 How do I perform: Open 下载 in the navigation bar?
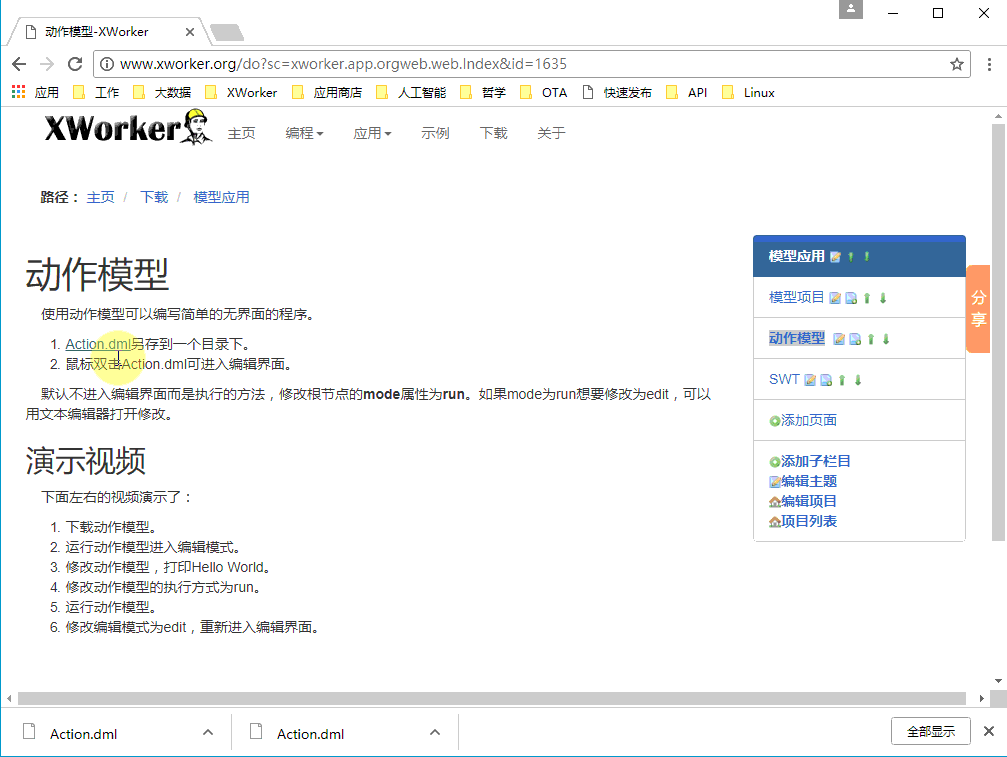point(493,133)
